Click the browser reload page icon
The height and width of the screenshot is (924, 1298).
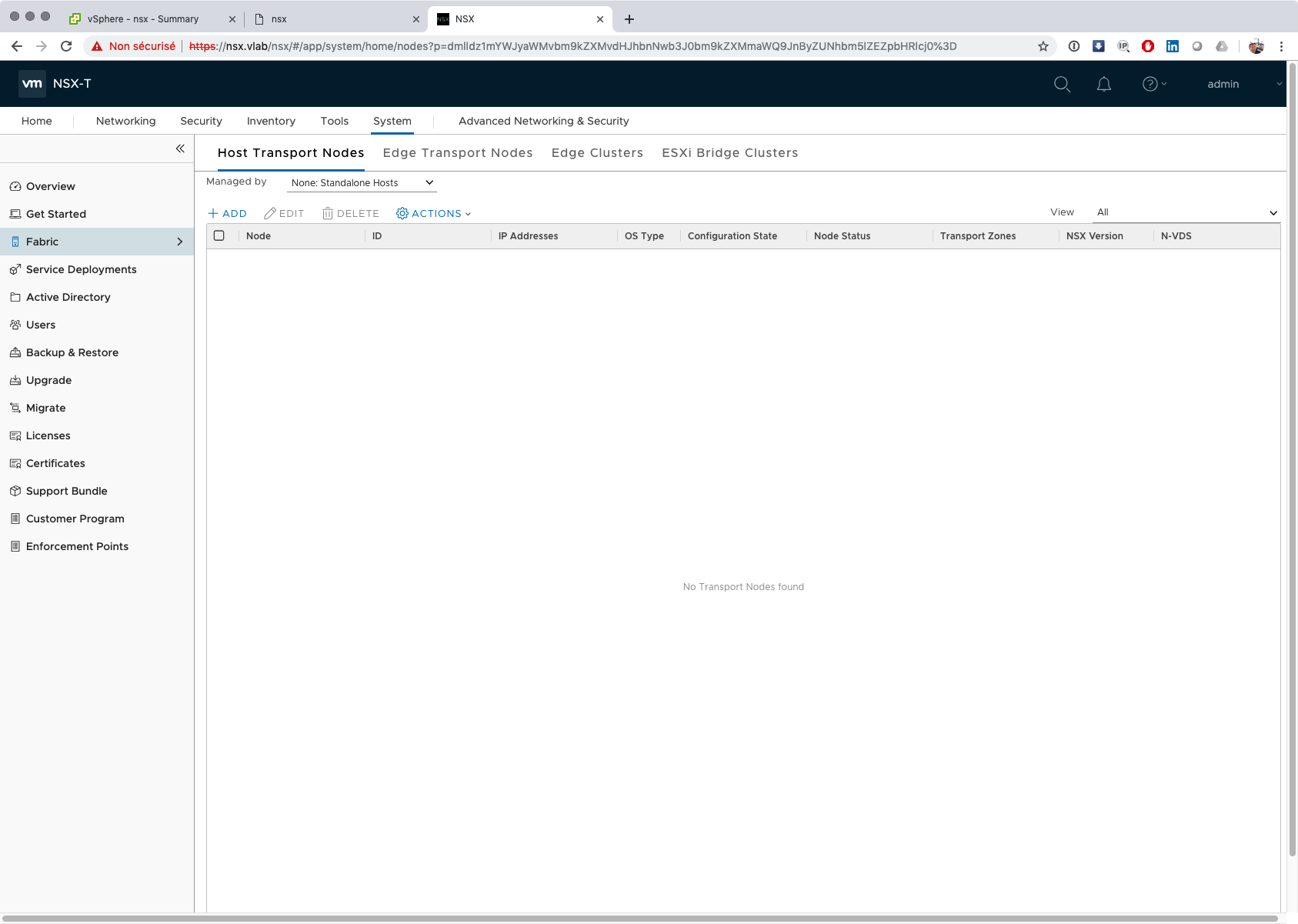[x=66, y=46]
